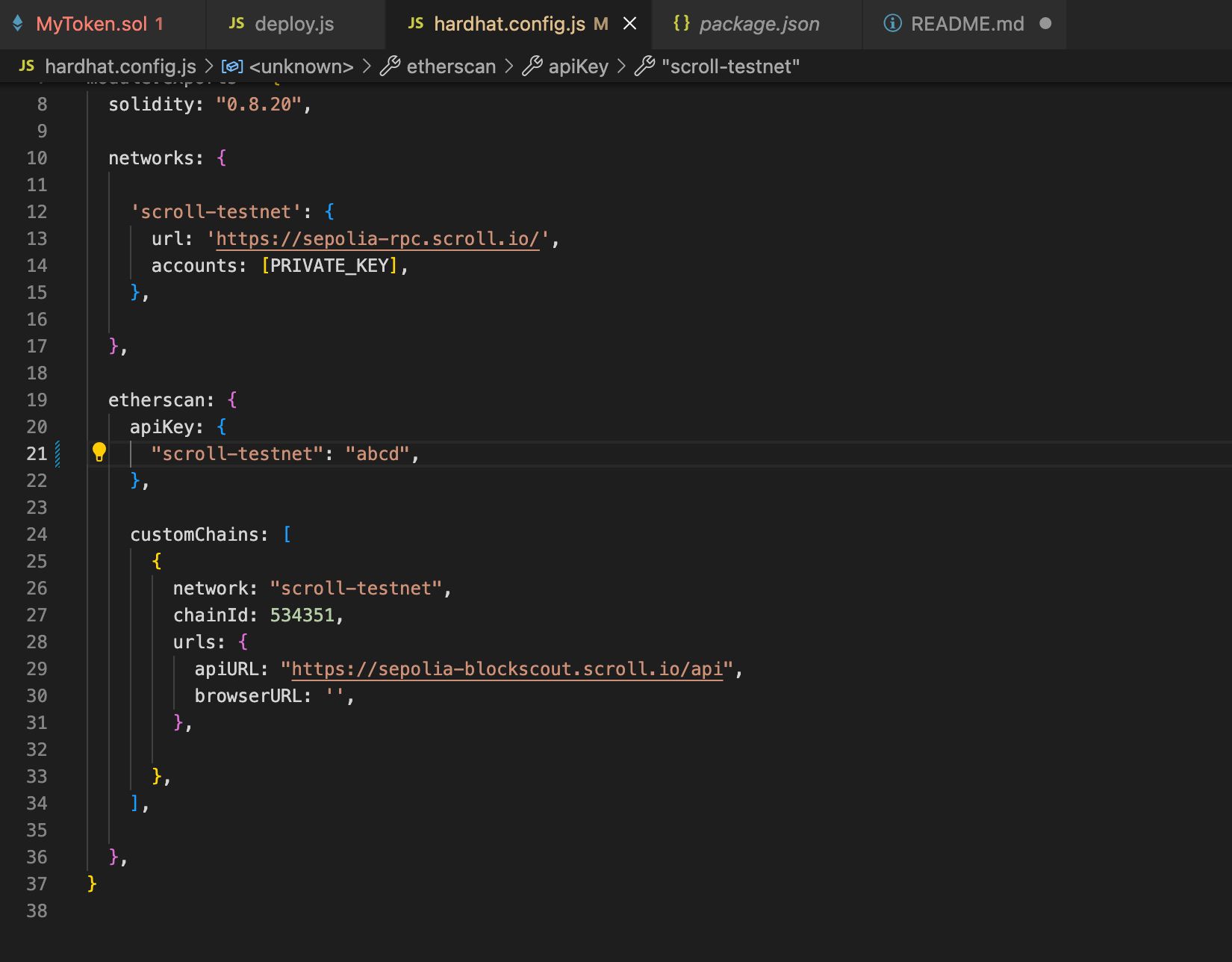Viewport: 1232px width, 962px height.
Task: Click the closing brace on line 37
Action: (x=92, y=884)
